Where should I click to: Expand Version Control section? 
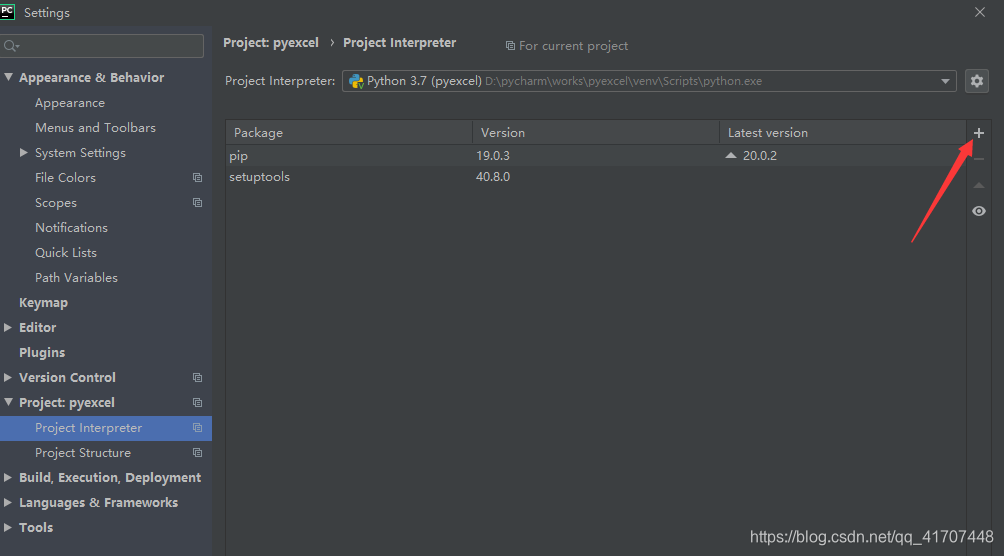tap(8, 377)
